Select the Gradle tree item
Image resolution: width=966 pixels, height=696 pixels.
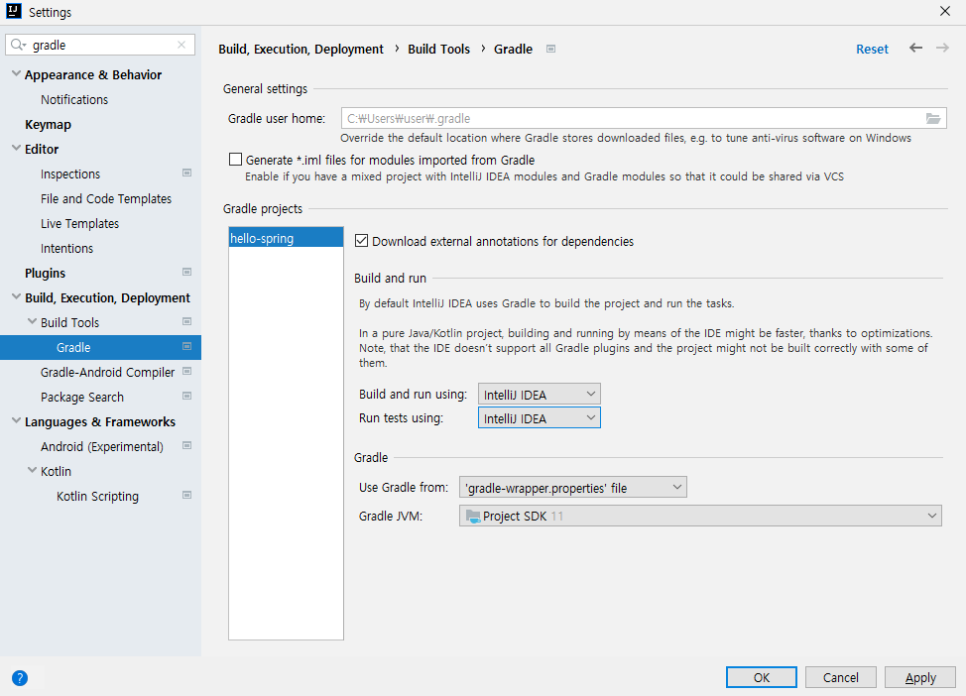click(x=100, y=347)
